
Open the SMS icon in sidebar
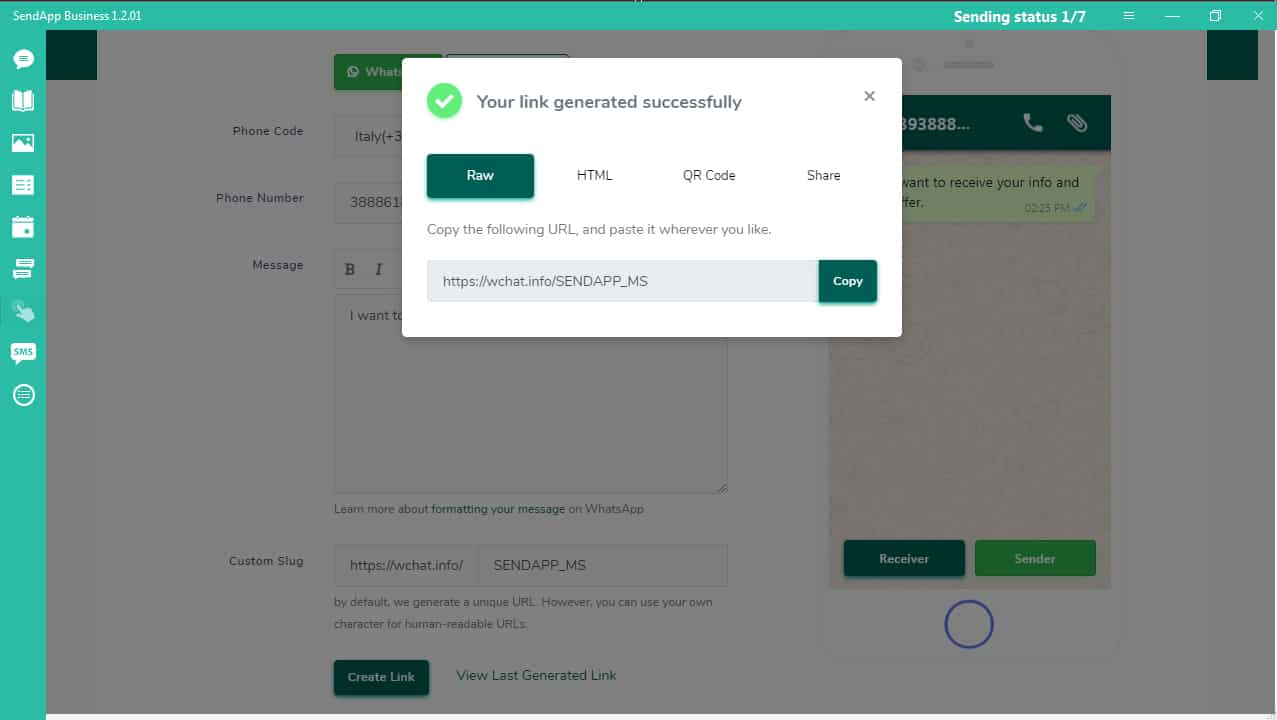point(23,352)
